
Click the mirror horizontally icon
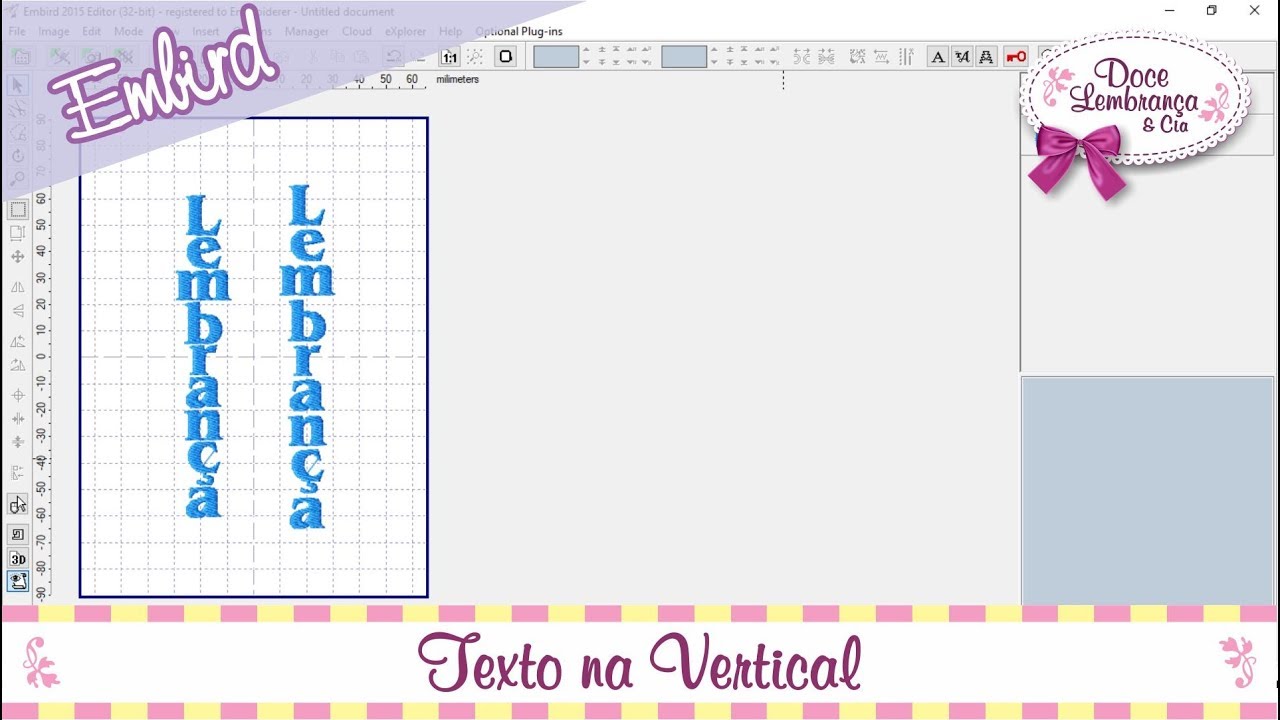(18, 287)
